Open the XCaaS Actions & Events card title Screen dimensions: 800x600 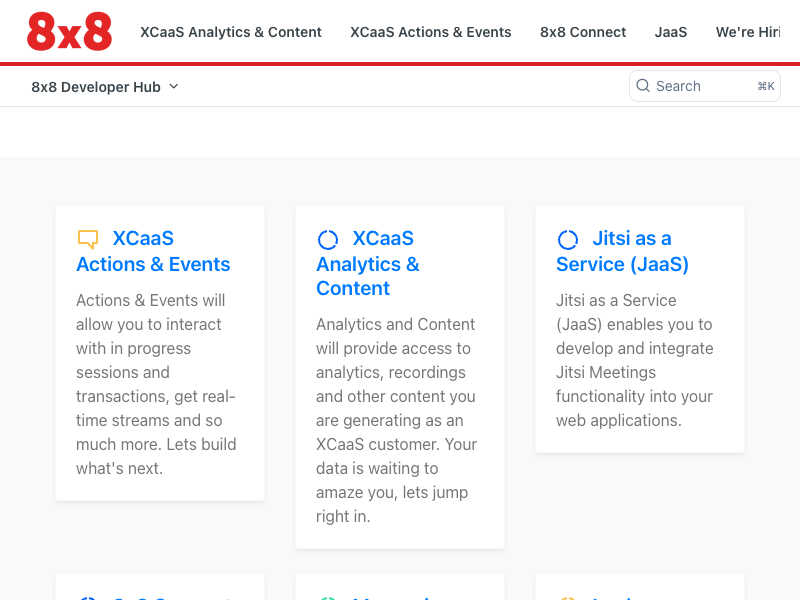tap(153, 251)
